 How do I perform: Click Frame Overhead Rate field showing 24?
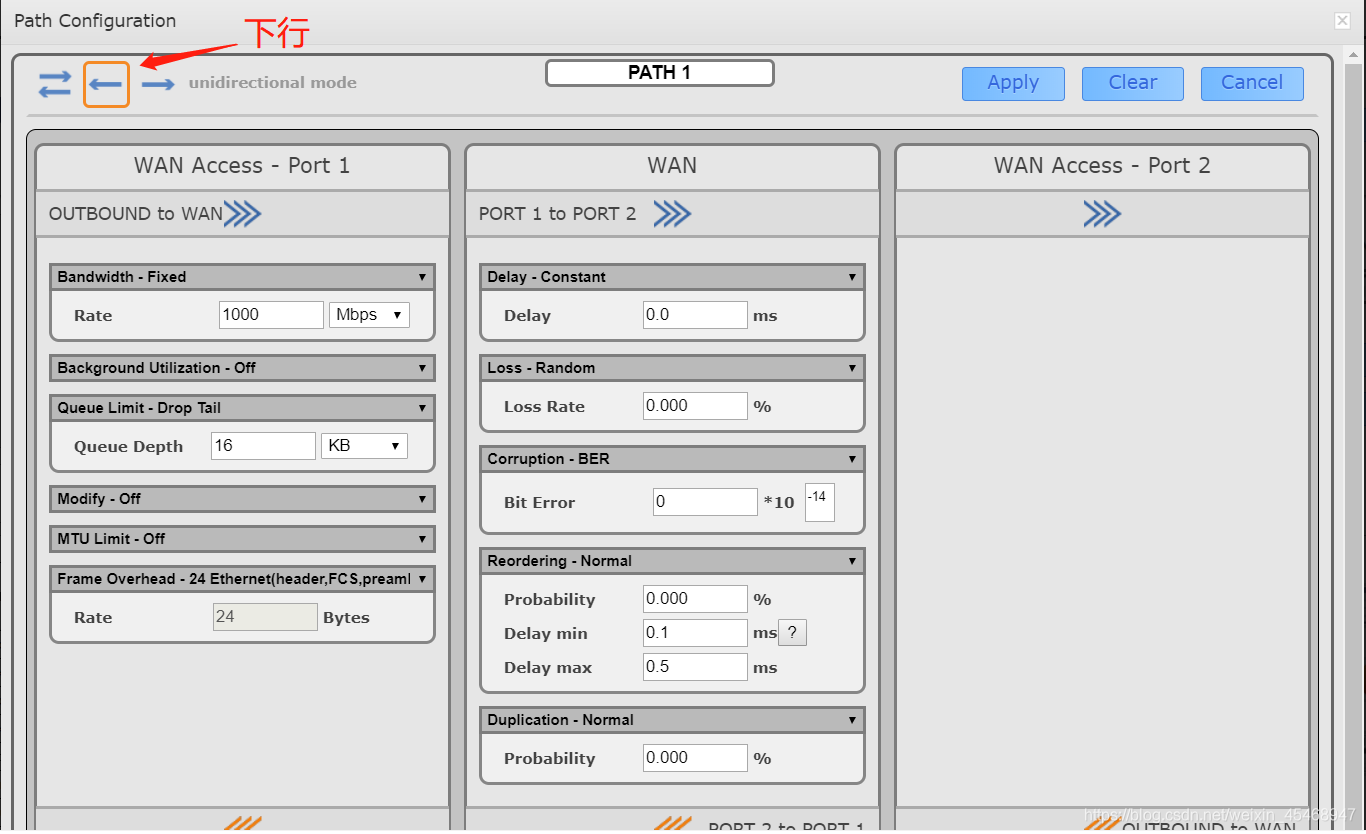click(265, 617)
